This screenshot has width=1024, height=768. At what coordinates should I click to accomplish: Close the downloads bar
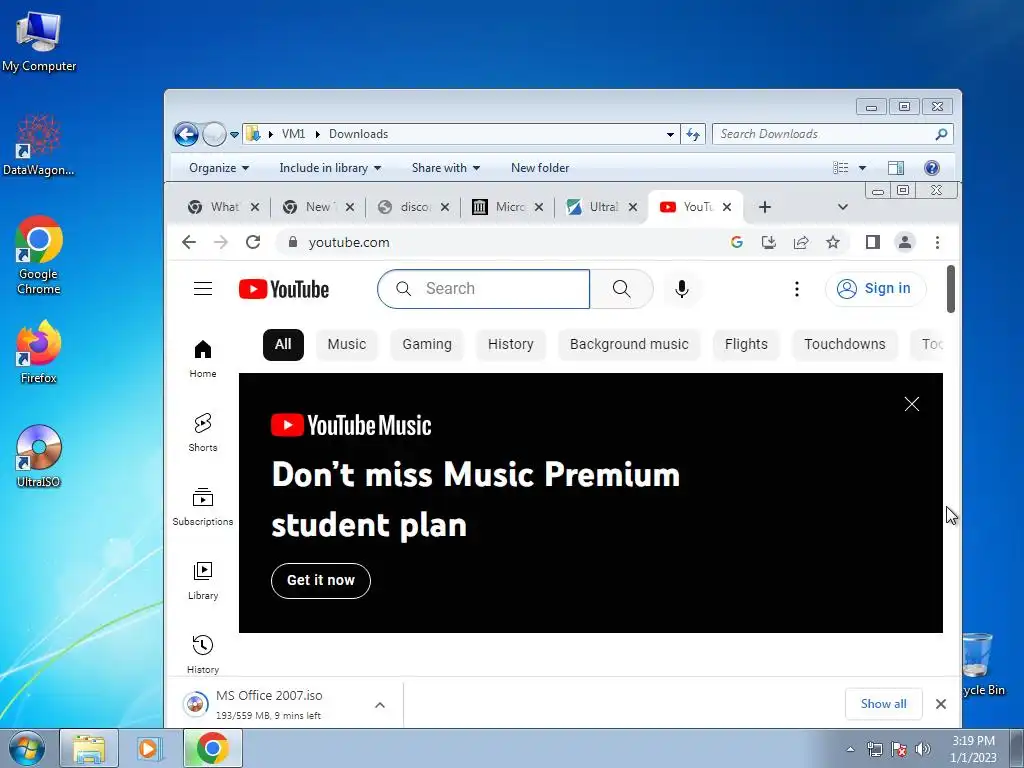pyautogui.click(x=940, y=704)
